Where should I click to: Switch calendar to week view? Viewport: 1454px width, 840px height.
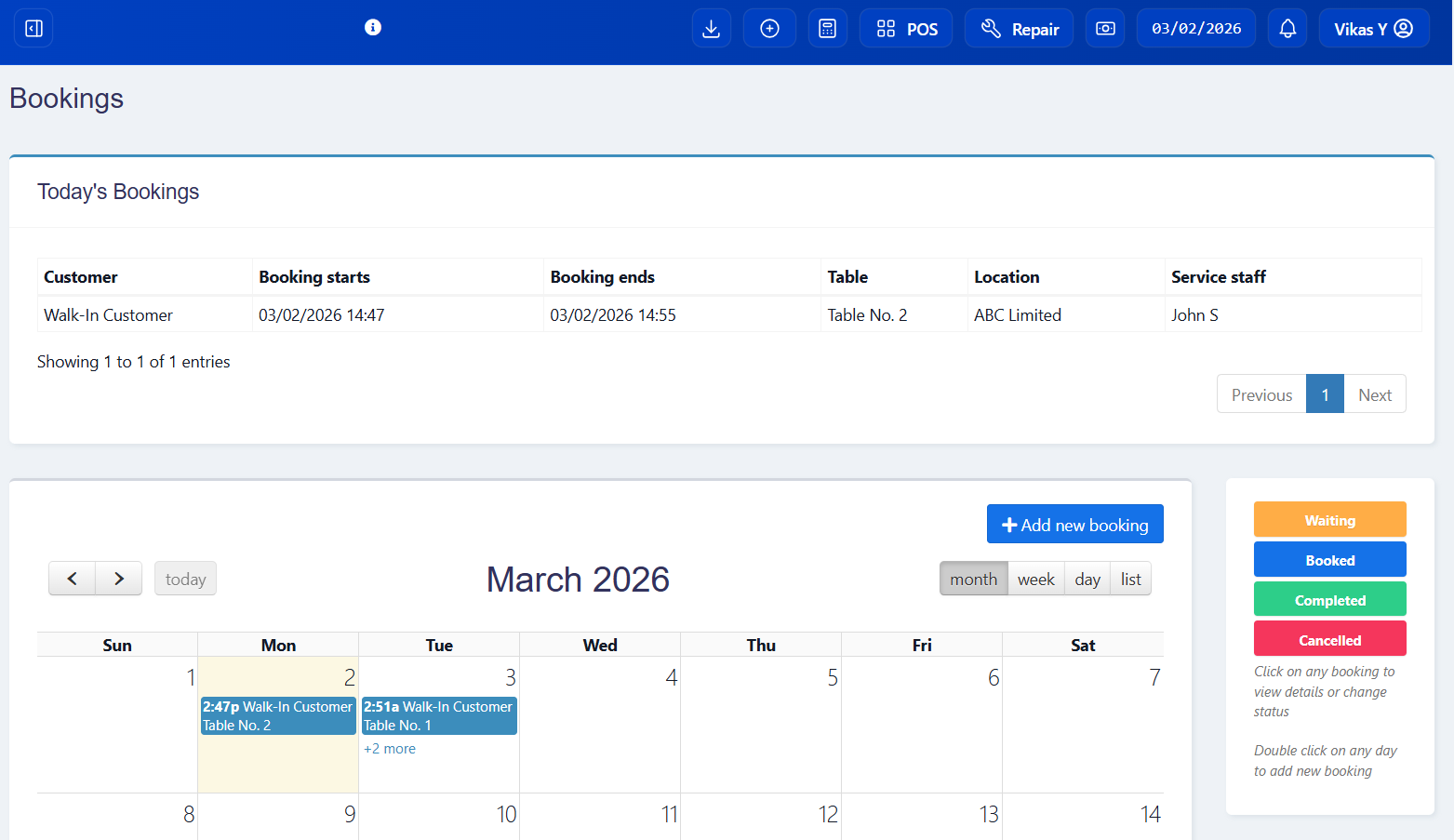[x=1035, y=579]
